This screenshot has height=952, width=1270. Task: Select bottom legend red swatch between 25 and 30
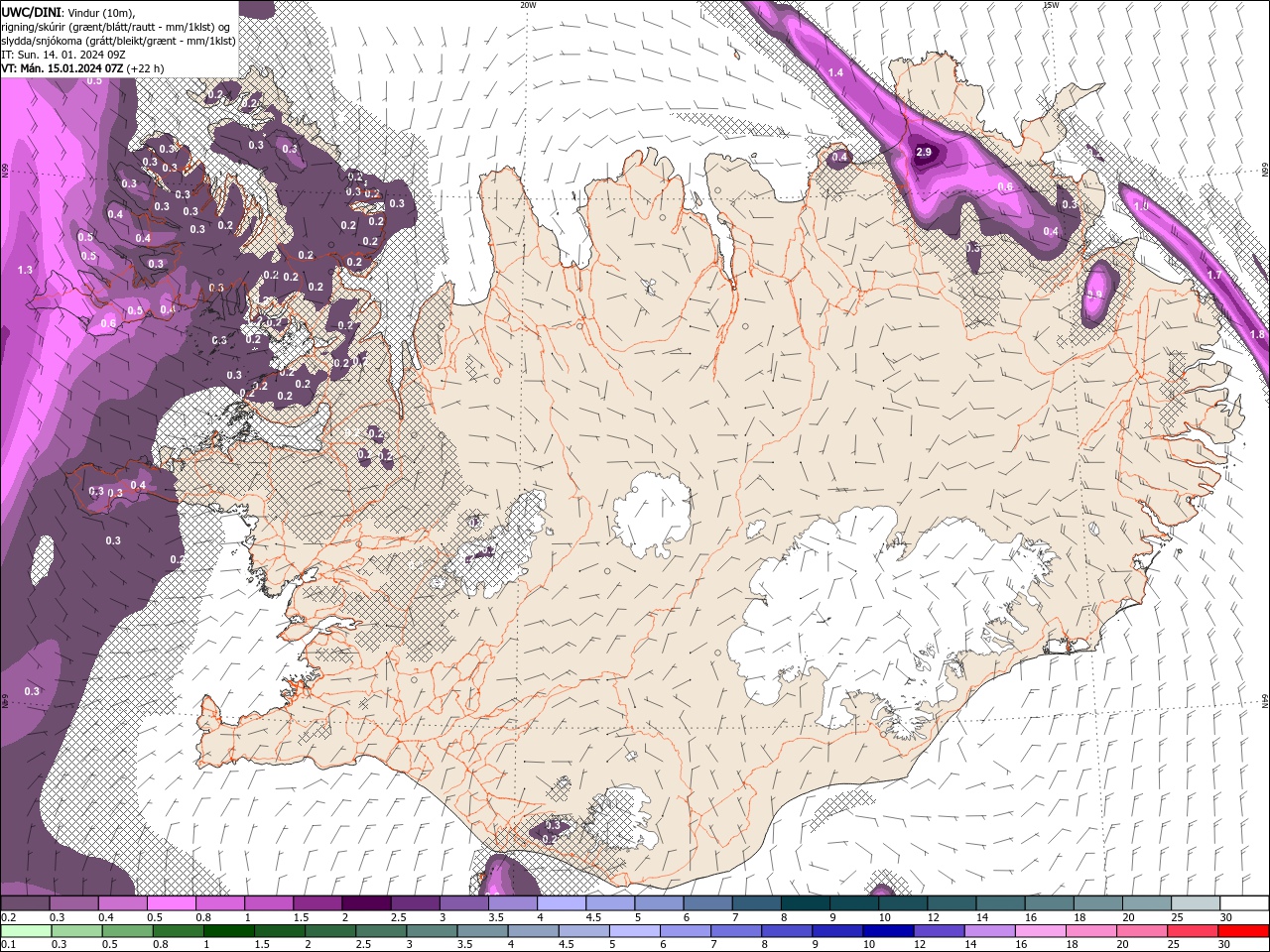point(1192,931)
